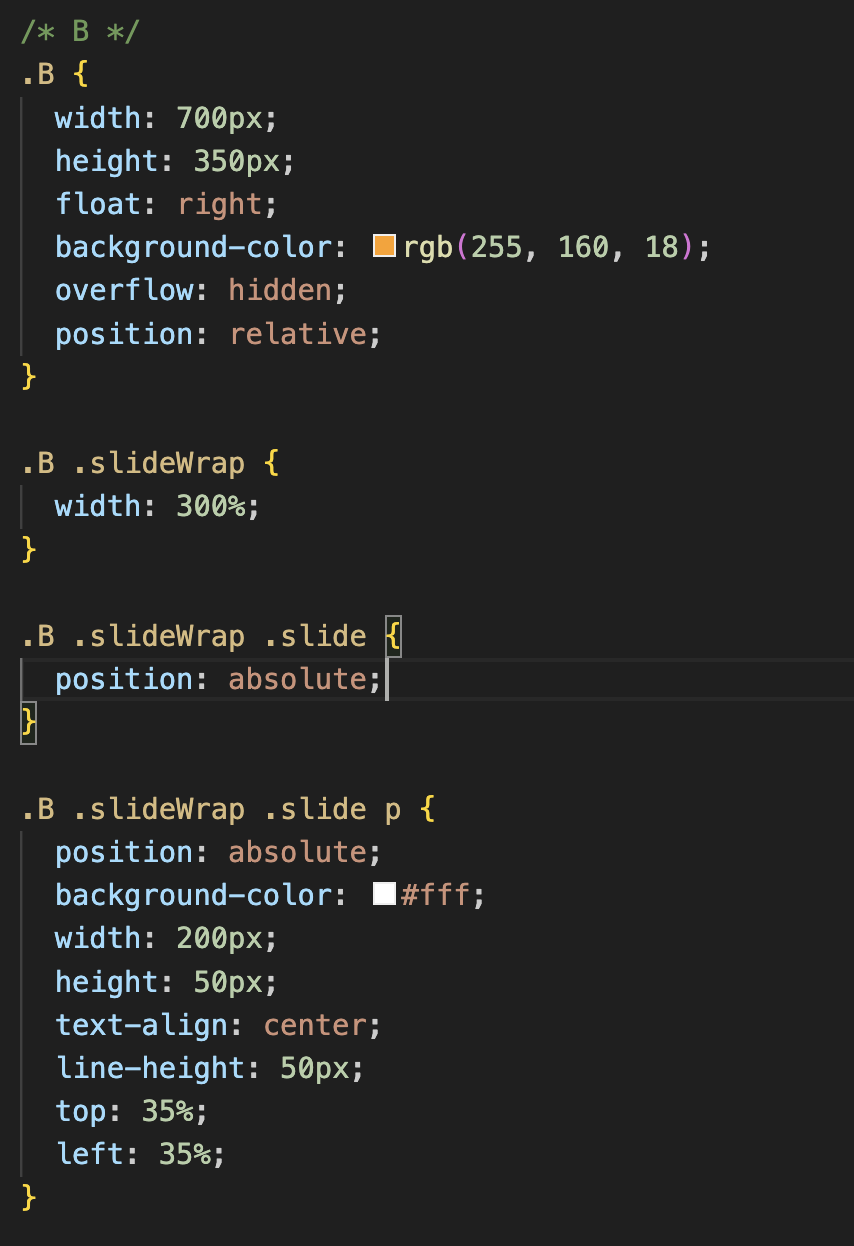Click the 'absolute' value on the active line
854x1246 pixels.
(297, 679)
